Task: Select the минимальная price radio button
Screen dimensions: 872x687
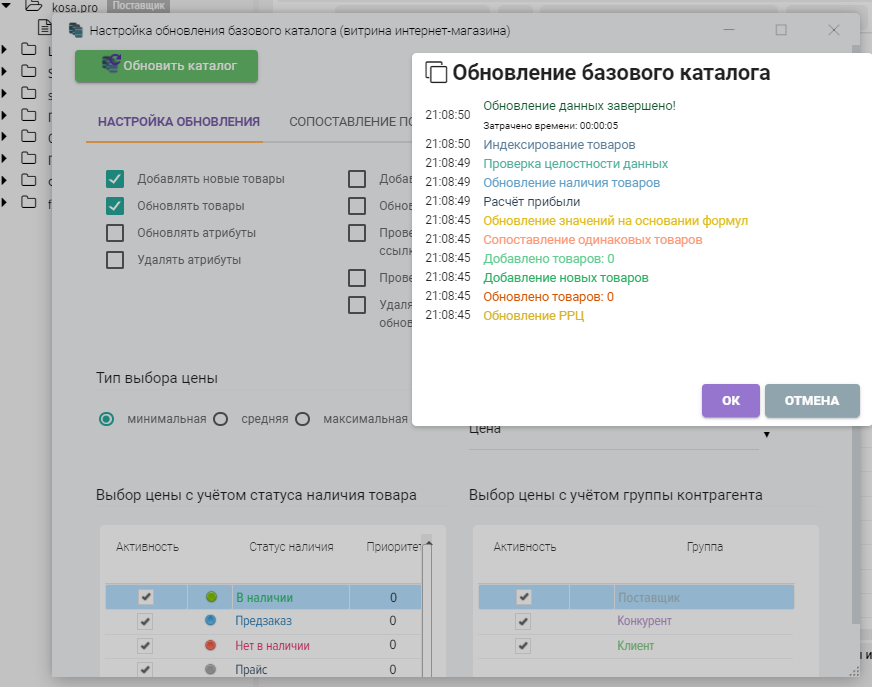Action: pos(106,419)
